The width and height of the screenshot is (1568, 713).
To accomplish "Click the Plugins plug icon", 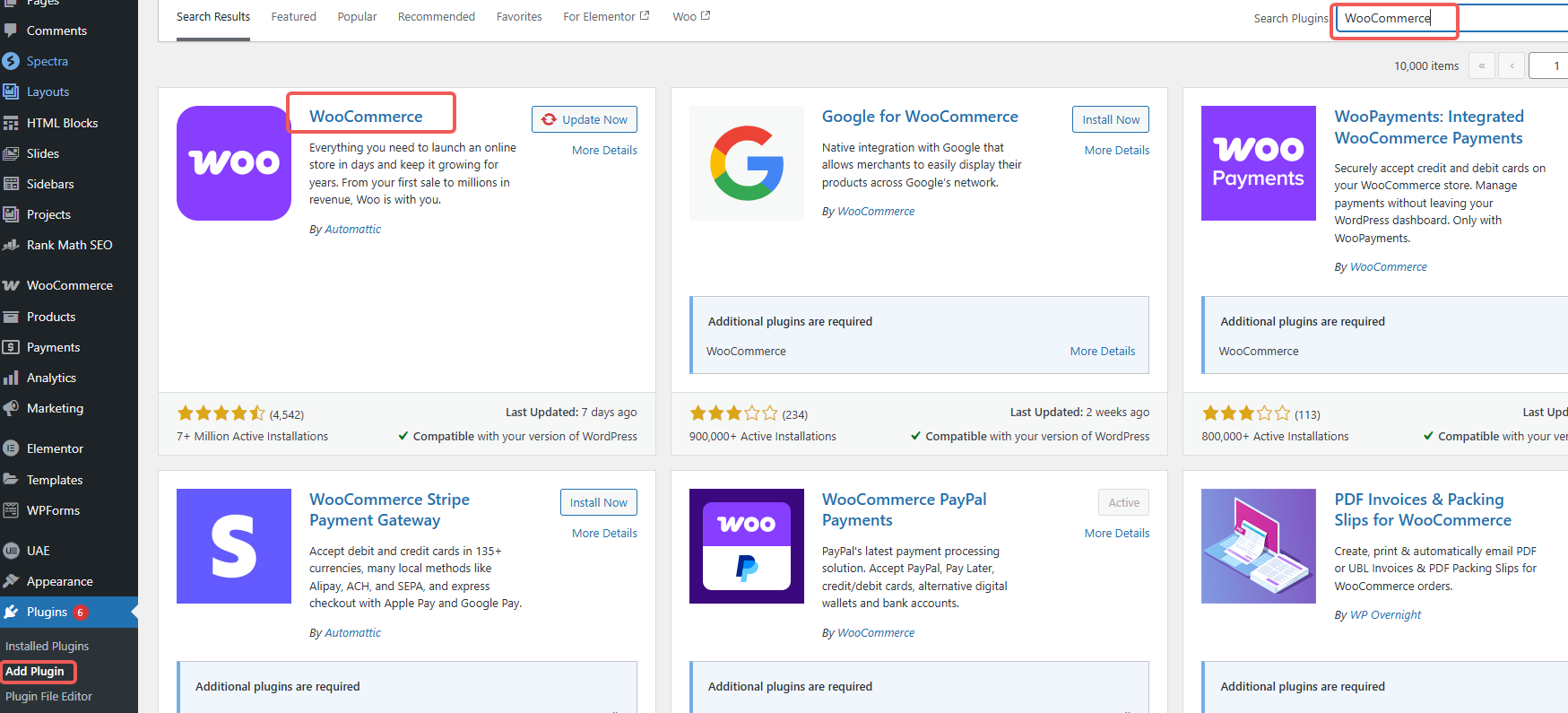I will coord(11,612).
